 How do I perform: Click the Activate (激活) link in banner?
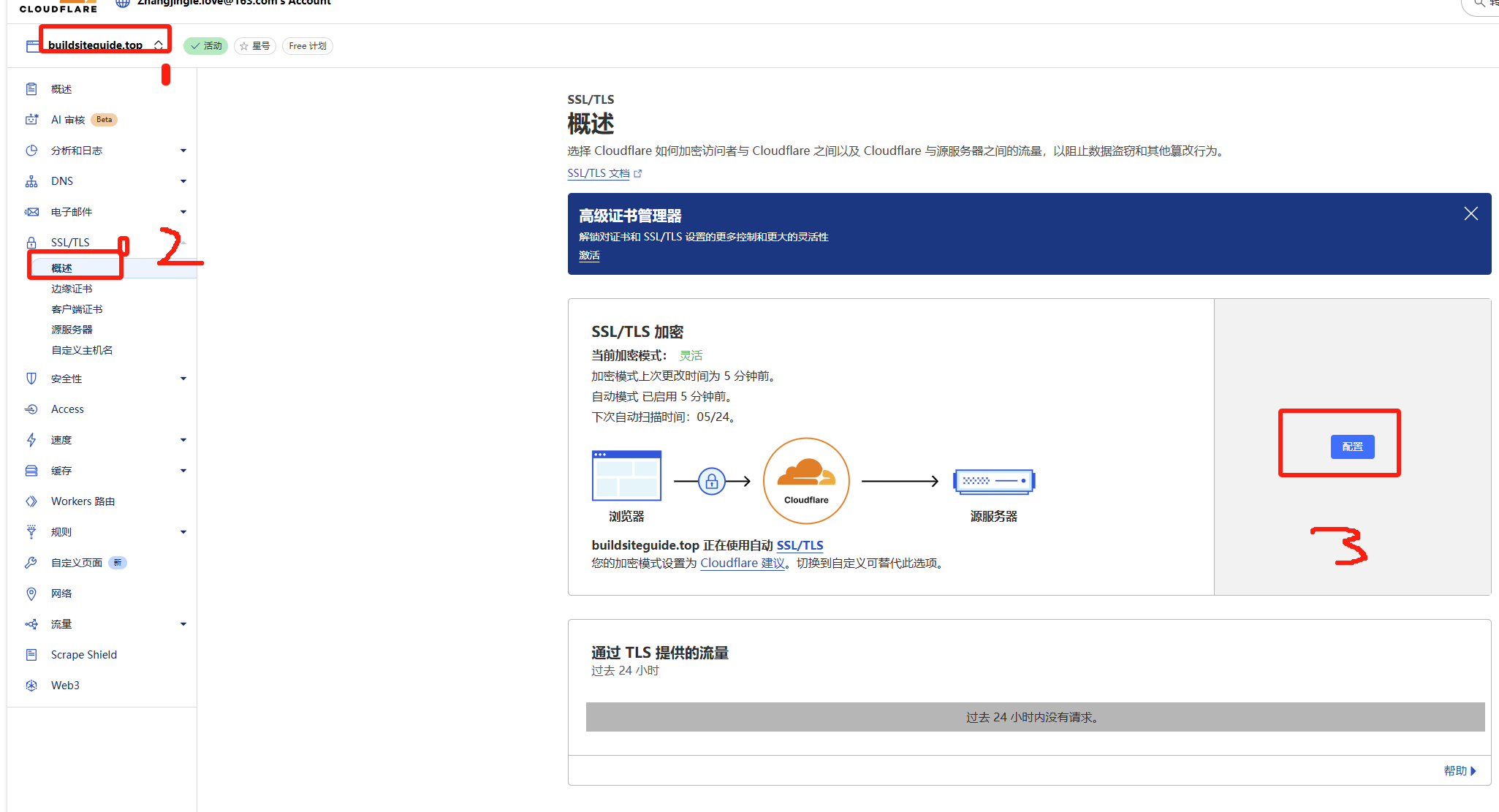589,255
